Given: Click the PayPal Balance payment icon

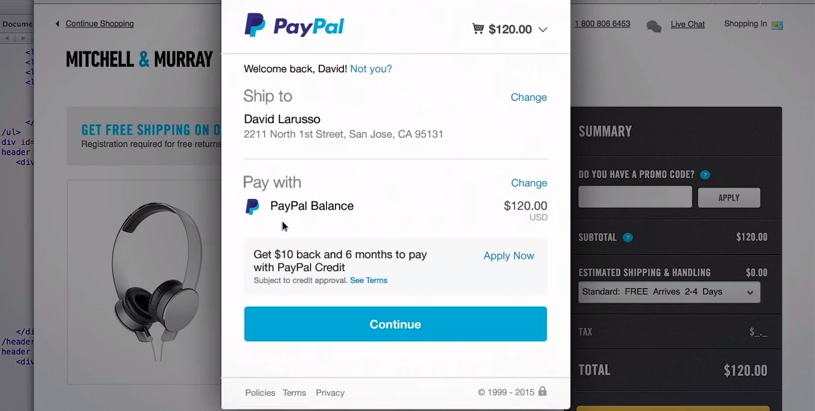Looking at the screenshot, I should click(x=252, y=207).
